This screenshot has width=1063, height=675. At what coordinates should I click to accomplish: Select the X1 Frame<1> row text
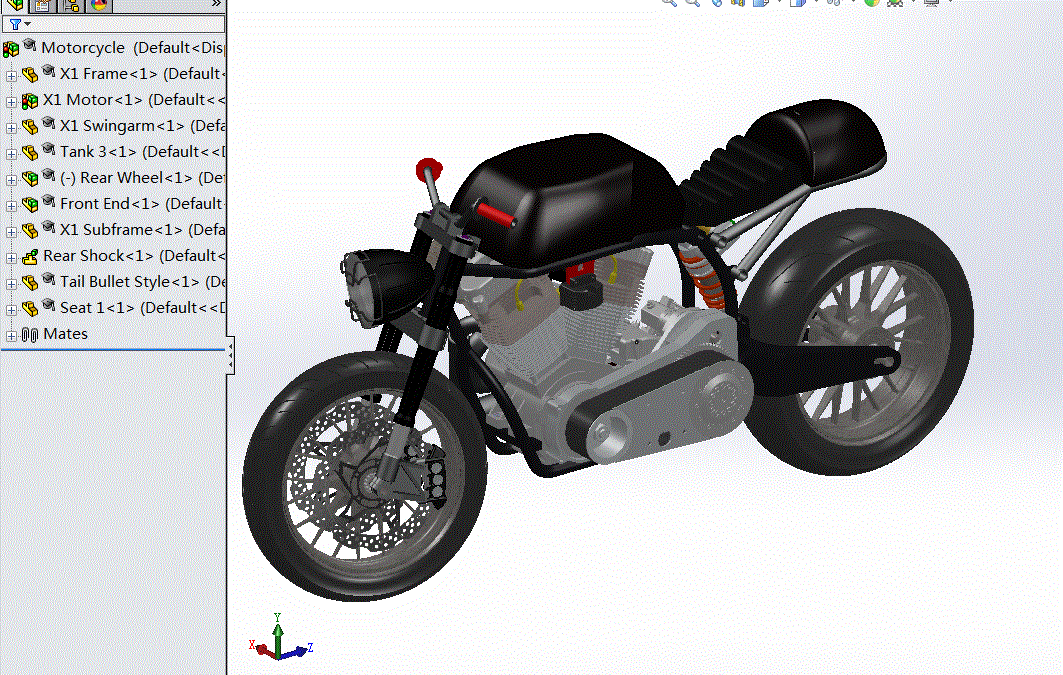coord(142,74)
